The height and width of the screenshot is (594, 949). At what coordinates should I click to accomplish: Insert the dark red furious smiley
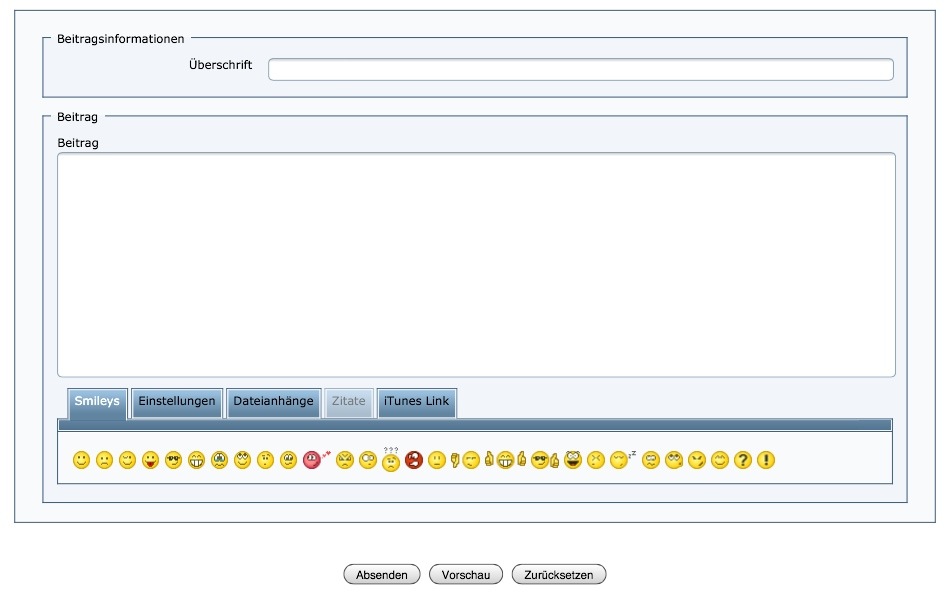[414, 460]
